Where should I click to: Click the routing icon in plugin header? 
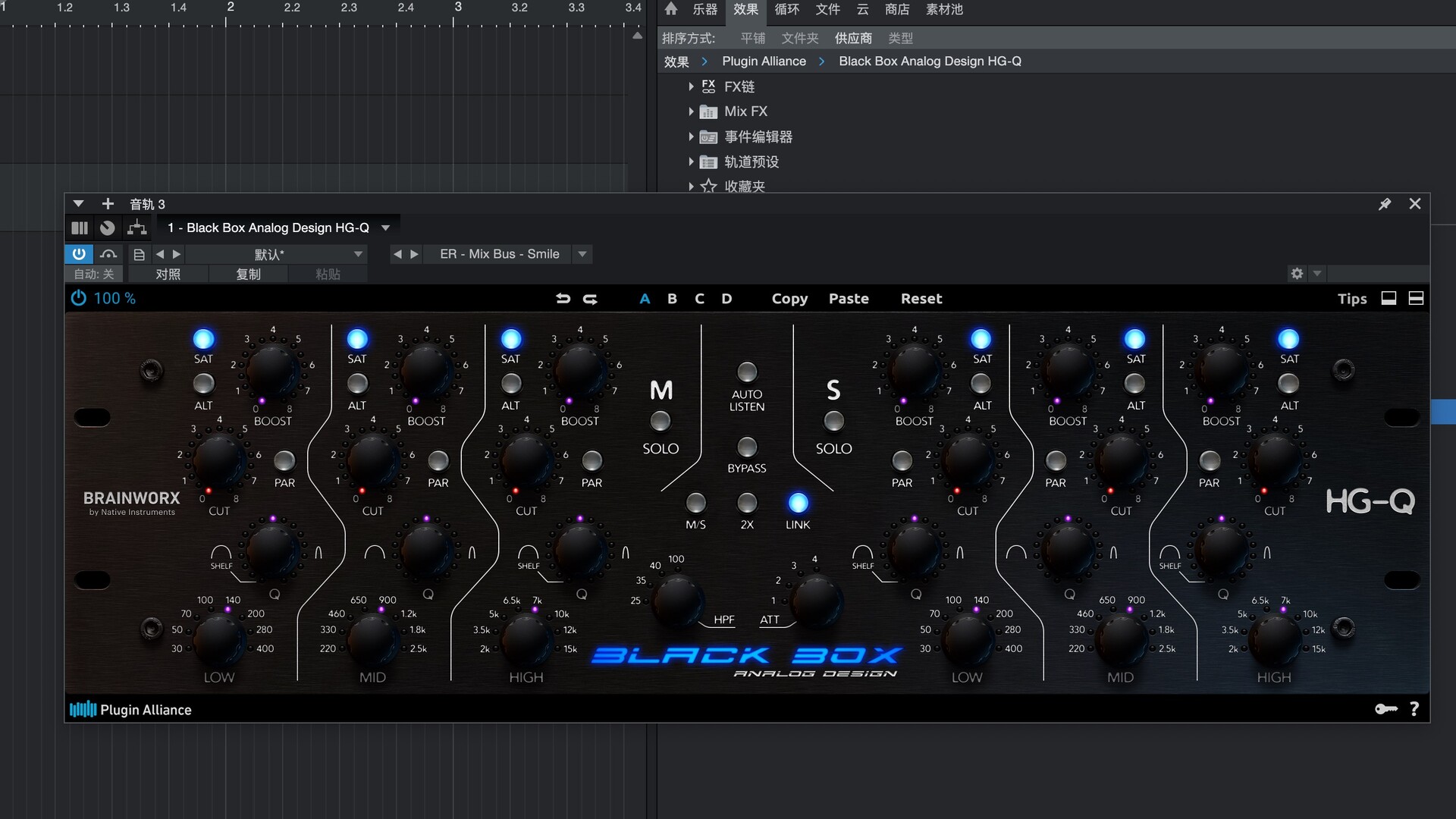point(137,227)
